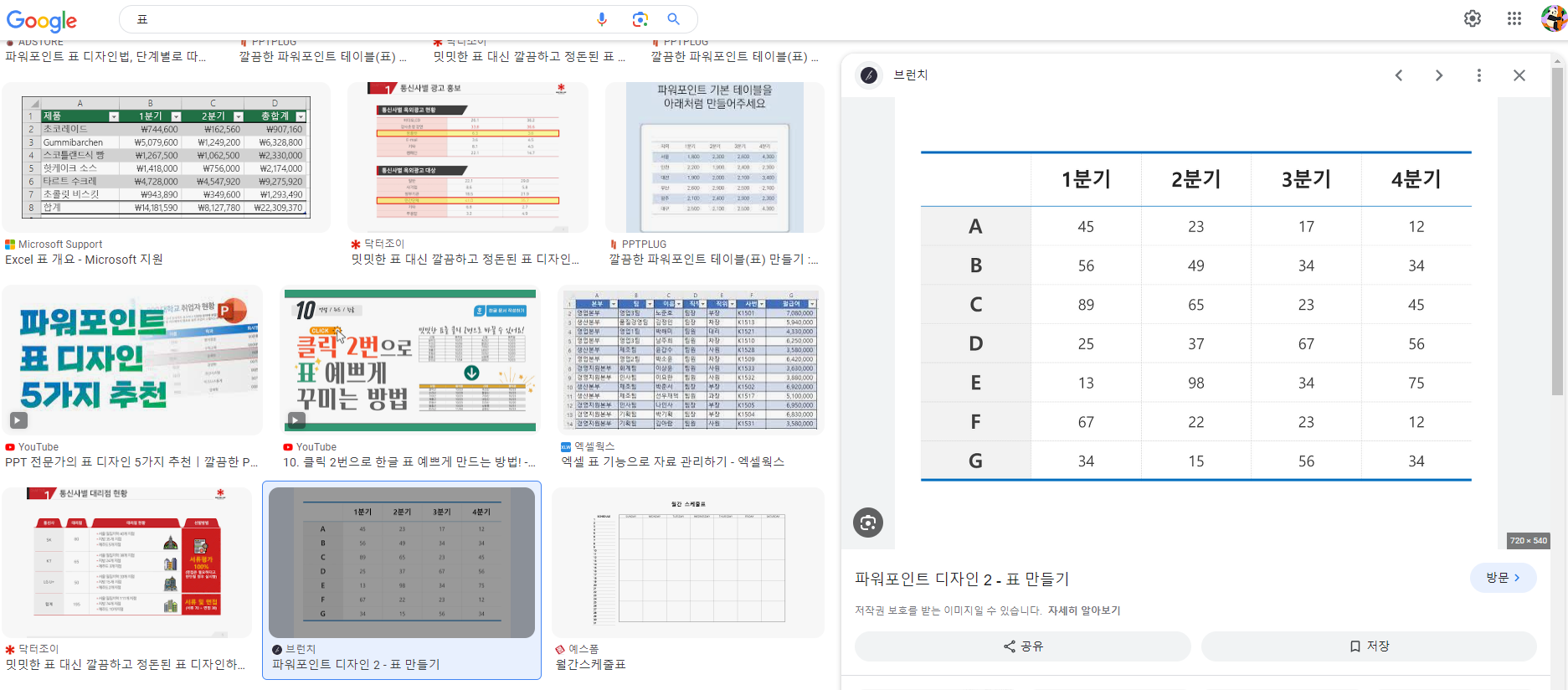
Task: Open Google account profile avatar
Action: [1554, 18]
